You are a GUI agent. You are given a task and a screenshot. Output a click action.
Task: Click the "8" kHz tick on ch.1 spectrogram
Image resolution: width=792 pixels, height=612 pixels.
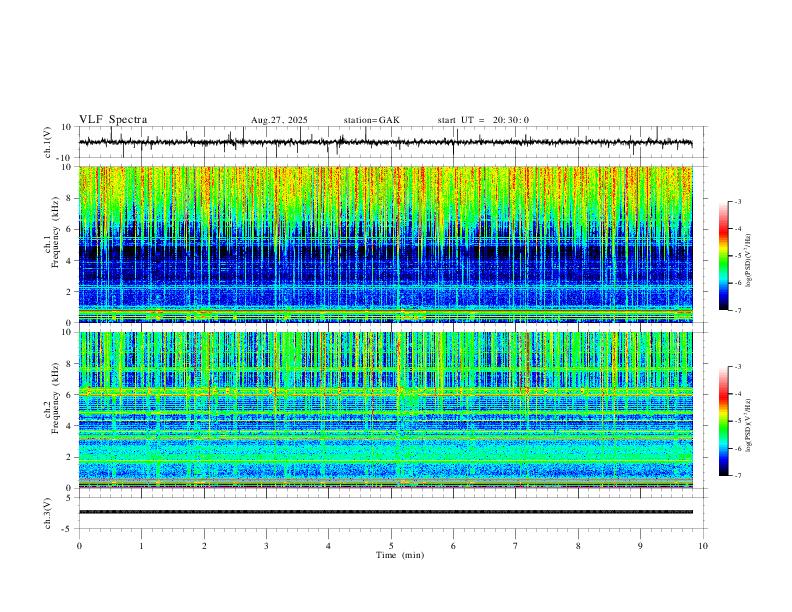click(x=69, y=198)
